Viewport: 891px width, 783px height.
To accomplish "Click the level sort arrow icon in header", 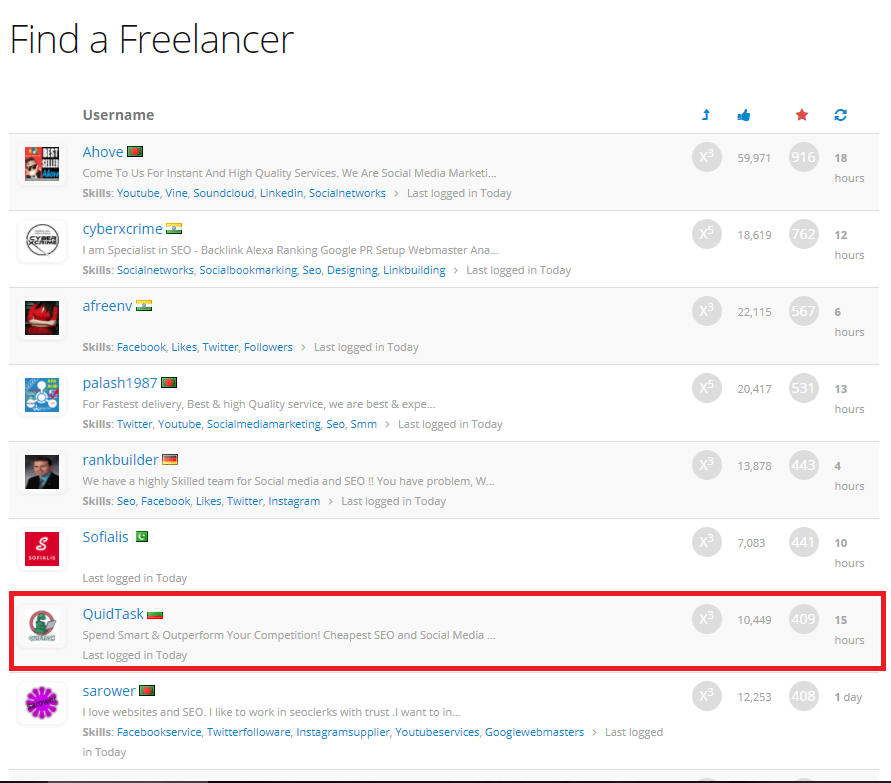I will [x=706, y=115].
